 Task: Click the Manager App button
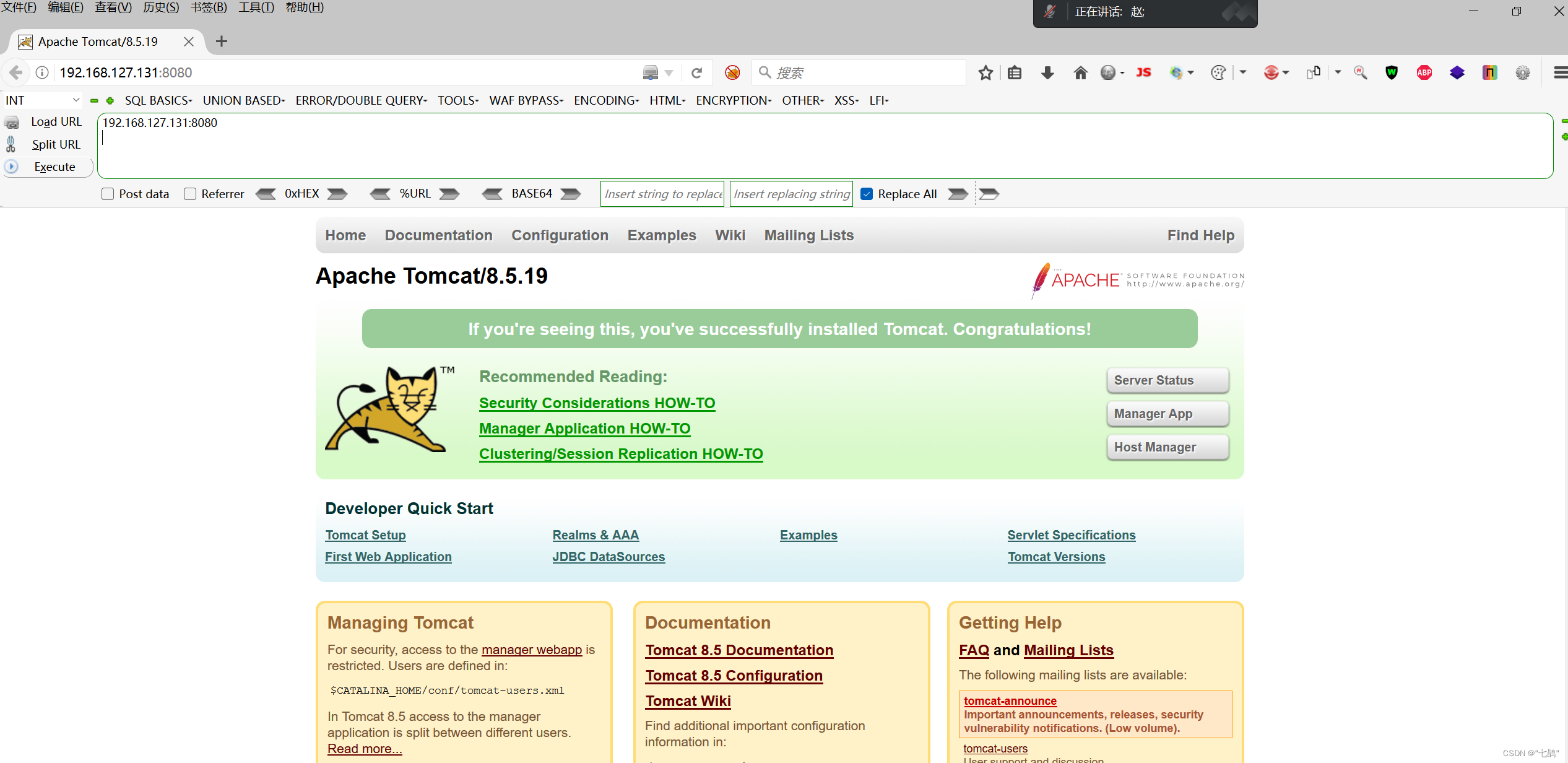pos(1167,414)
